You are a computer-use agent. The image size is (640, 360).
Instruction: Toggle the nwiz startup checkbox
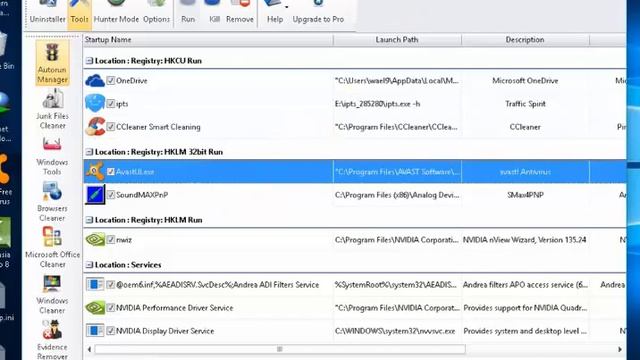111,240
